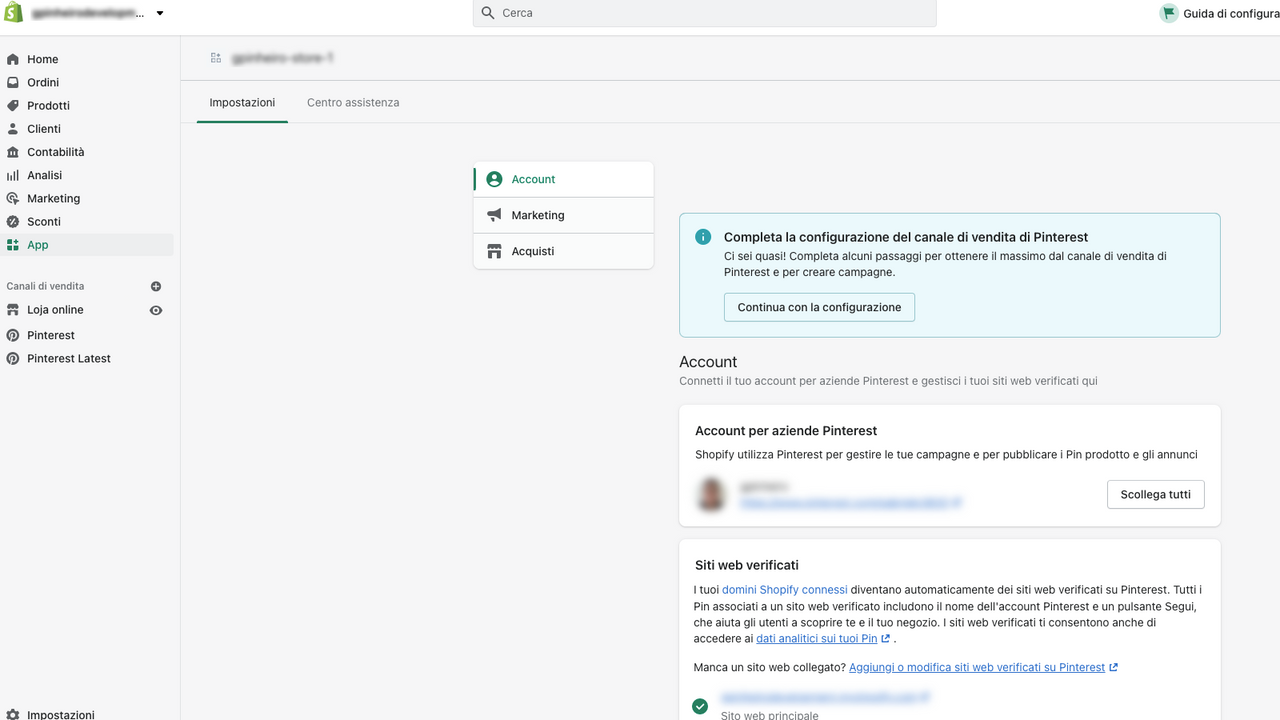Click the Shopify logo icon
This screenshot has width=1280, height=720.
13,13
